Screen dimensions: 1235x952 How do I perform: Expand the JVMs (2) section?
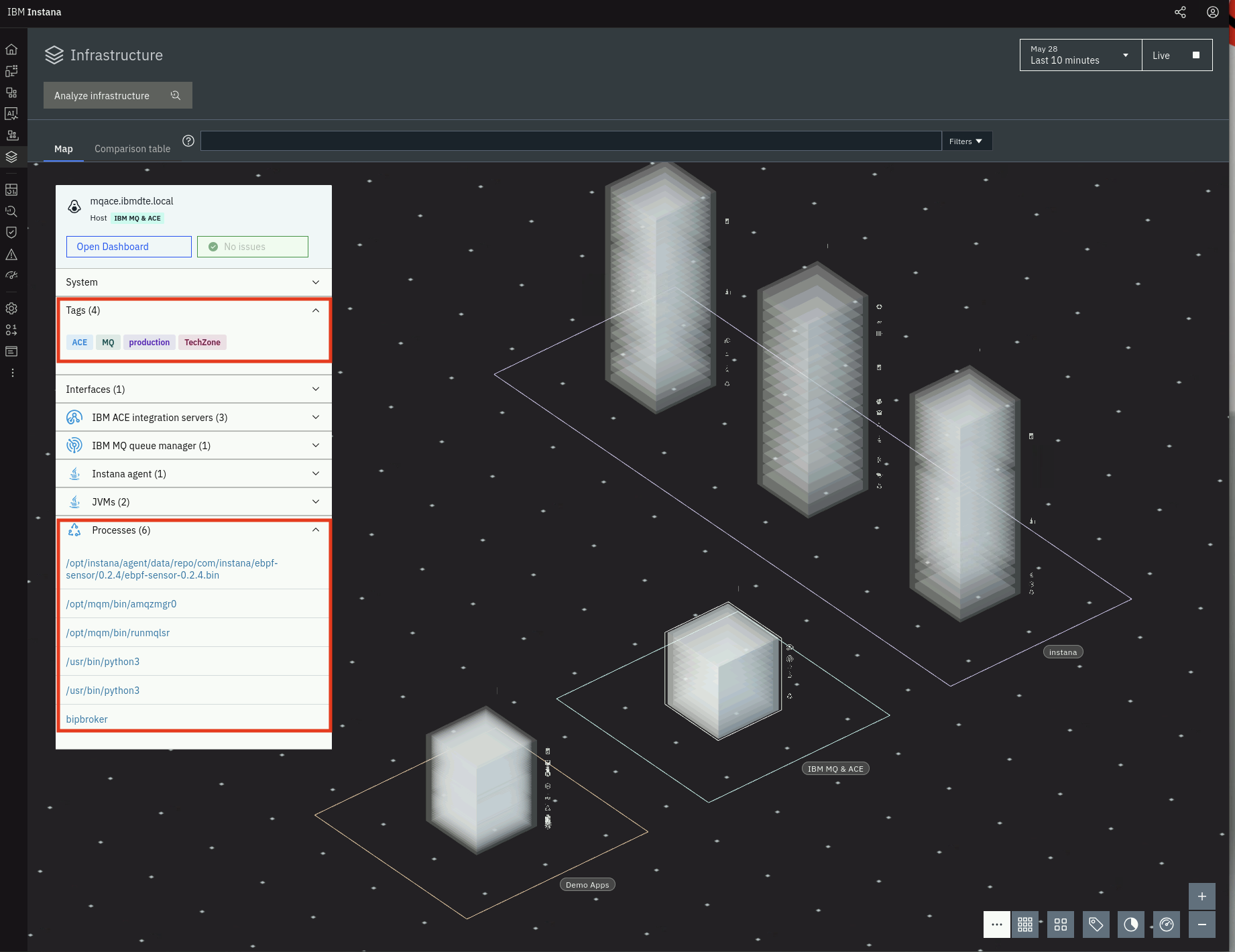tap(194, 501)
